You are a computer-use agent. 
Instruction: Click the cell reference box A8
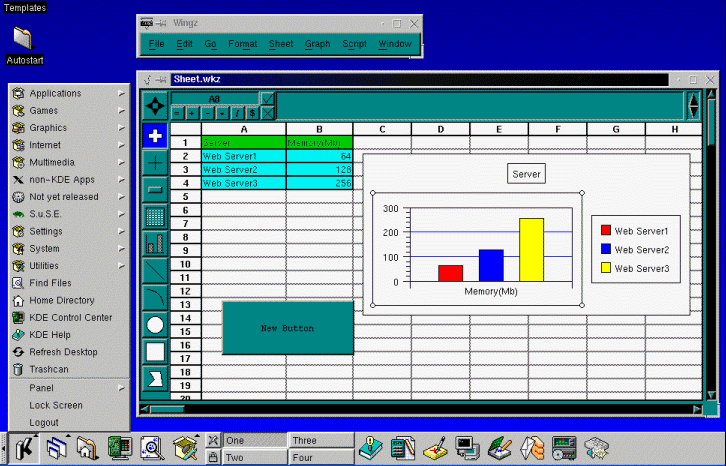click(215, 99)
